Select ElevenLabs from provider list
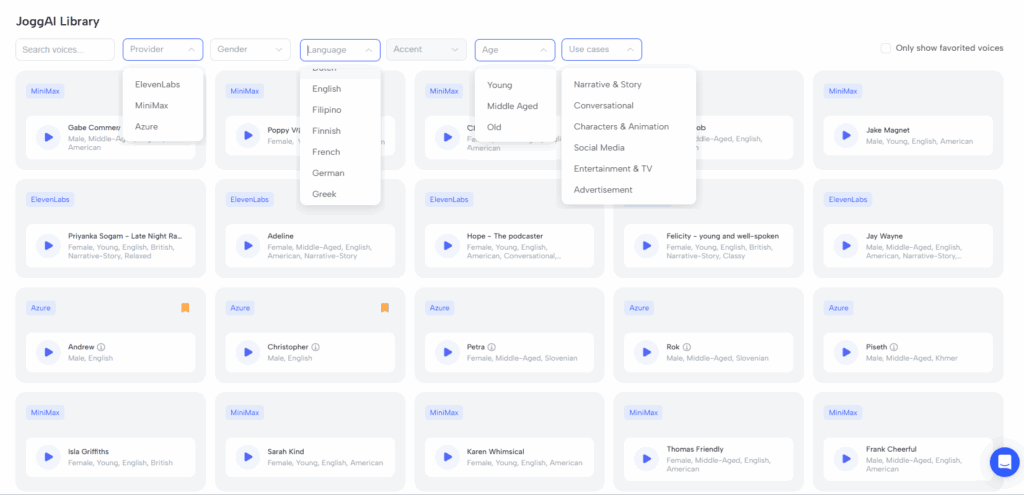The height and width of the screenshot is (495, 1024). pos(157,84)
